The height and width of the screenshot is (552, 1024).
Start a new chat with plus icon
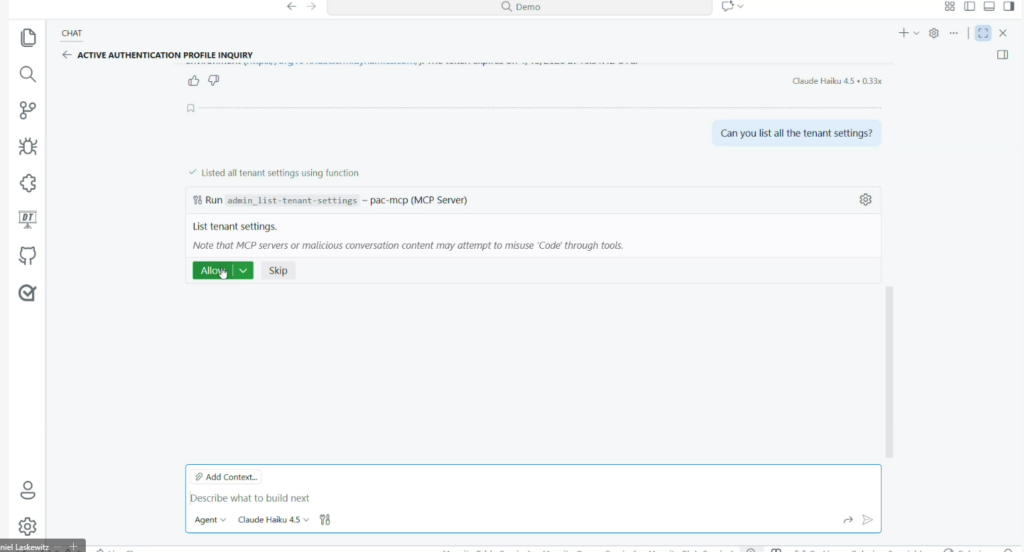pos(903,33)
